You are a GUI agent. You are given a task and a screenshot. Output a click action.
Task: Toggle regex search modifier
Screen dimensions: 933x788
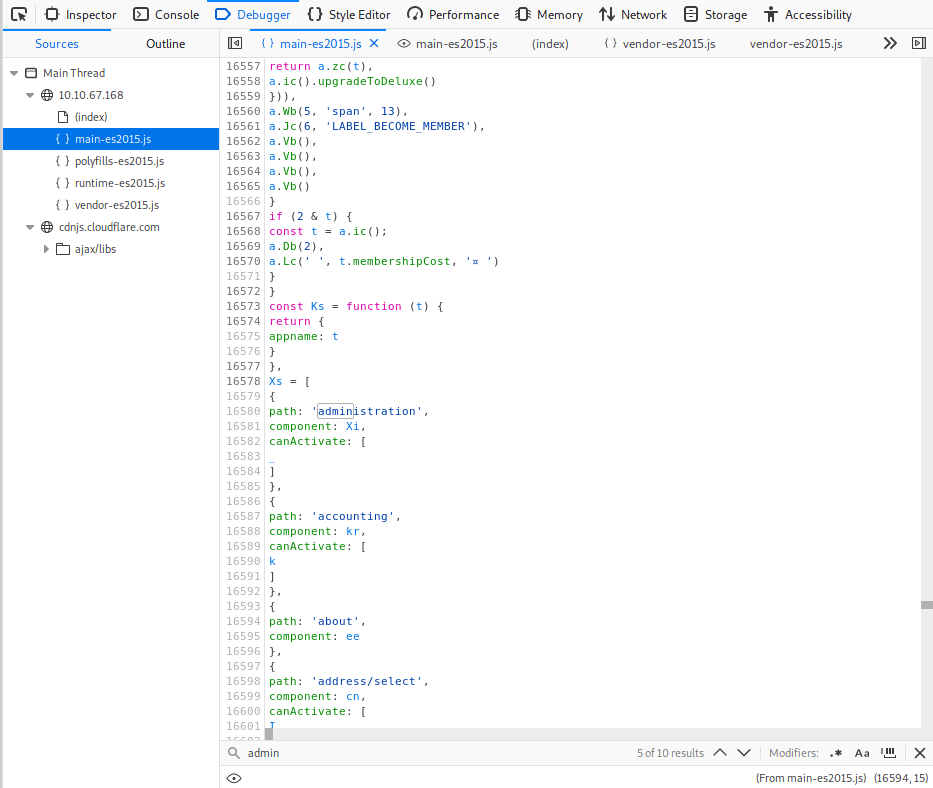(x=836, y=753)
